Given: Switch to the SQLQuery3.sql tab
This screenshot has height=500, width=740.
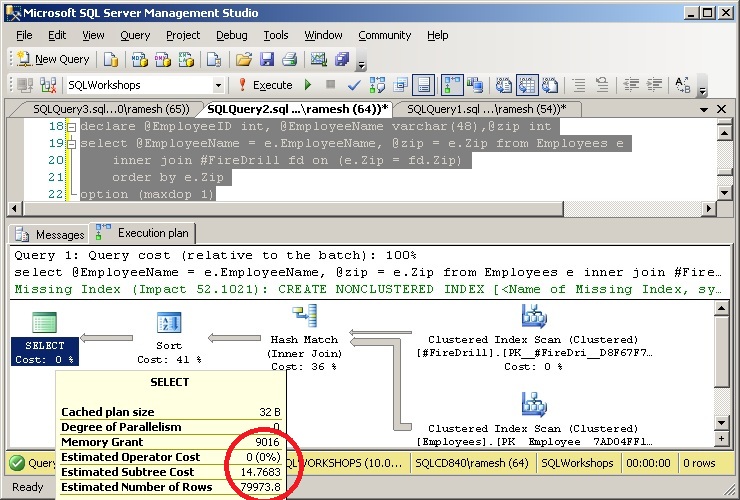Looking at the screenshot, I should [x=110, y=109].
